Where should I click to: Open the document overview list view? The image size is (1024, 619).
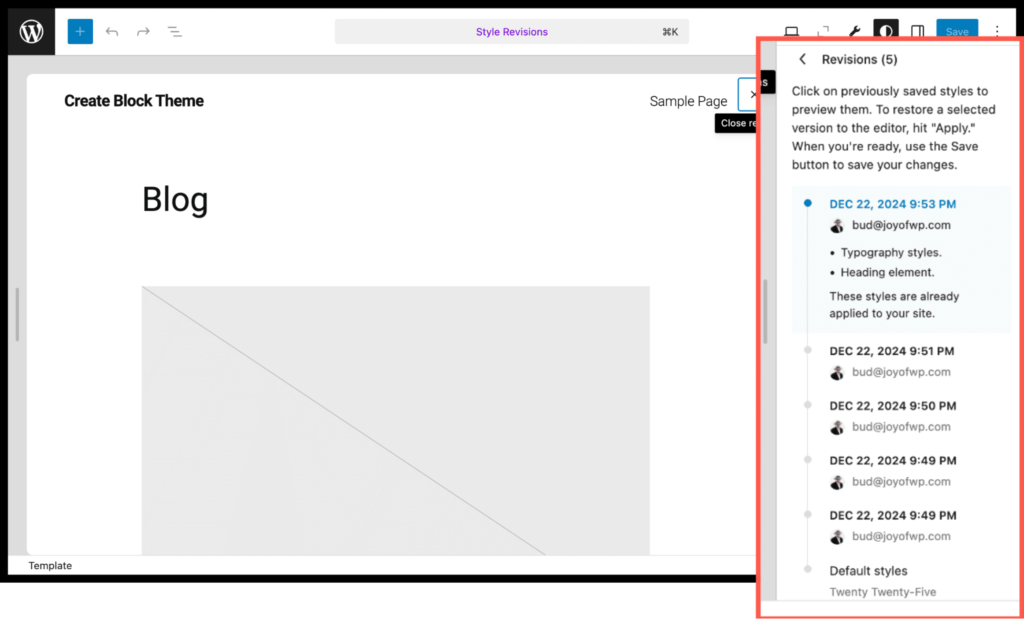[174, 31]
